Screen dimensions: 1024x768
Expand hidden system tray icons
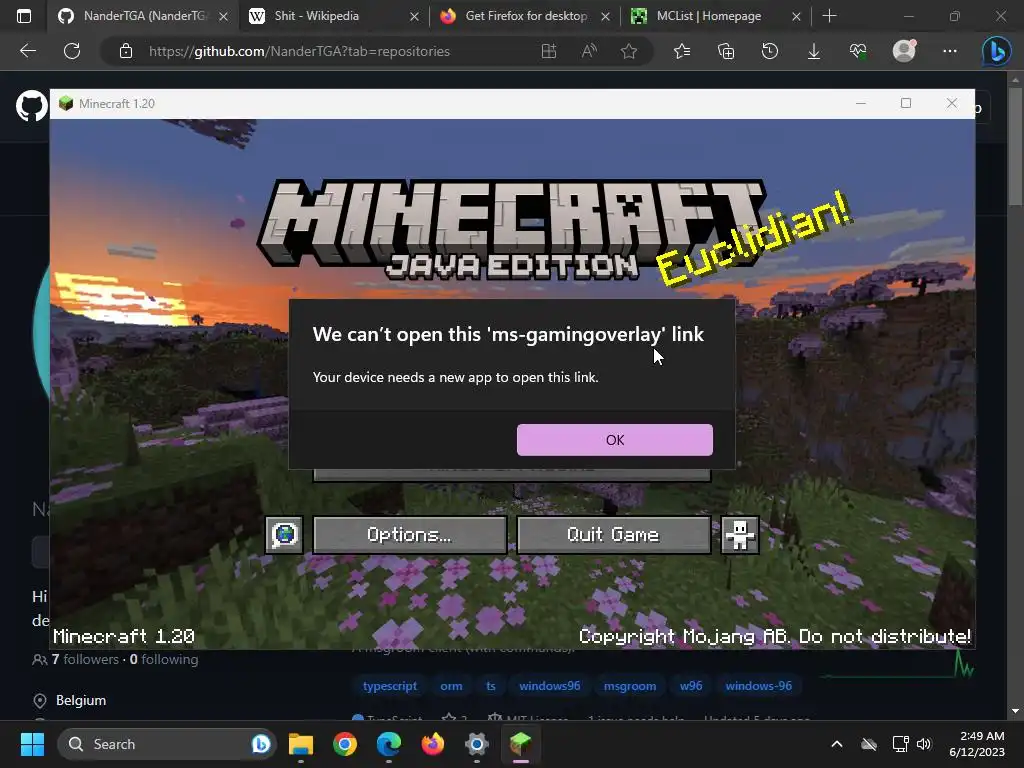[x=837, y=744]
